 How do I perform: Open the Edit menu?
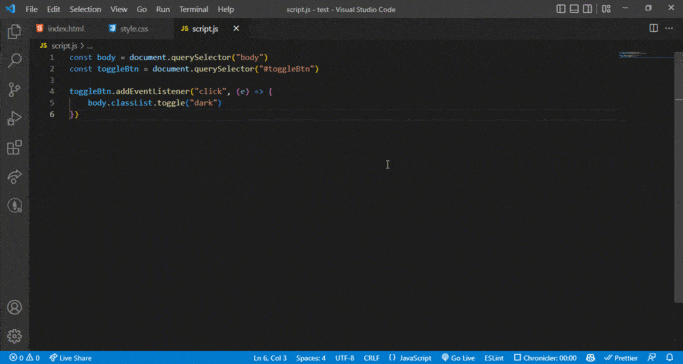pos(53,9)
